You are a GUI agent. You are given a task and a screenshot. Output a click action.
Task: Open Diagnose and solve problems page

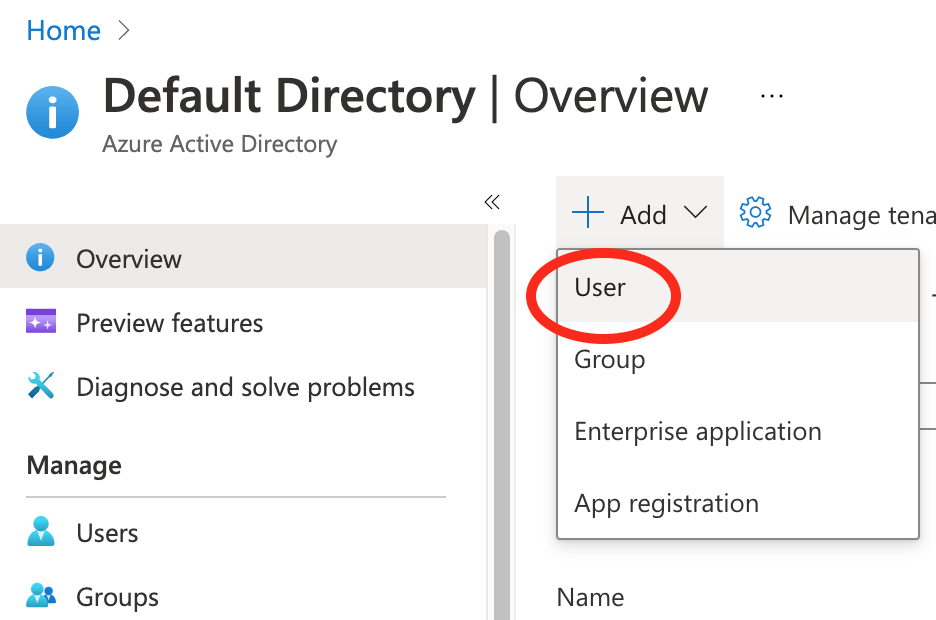click(245, 387)
